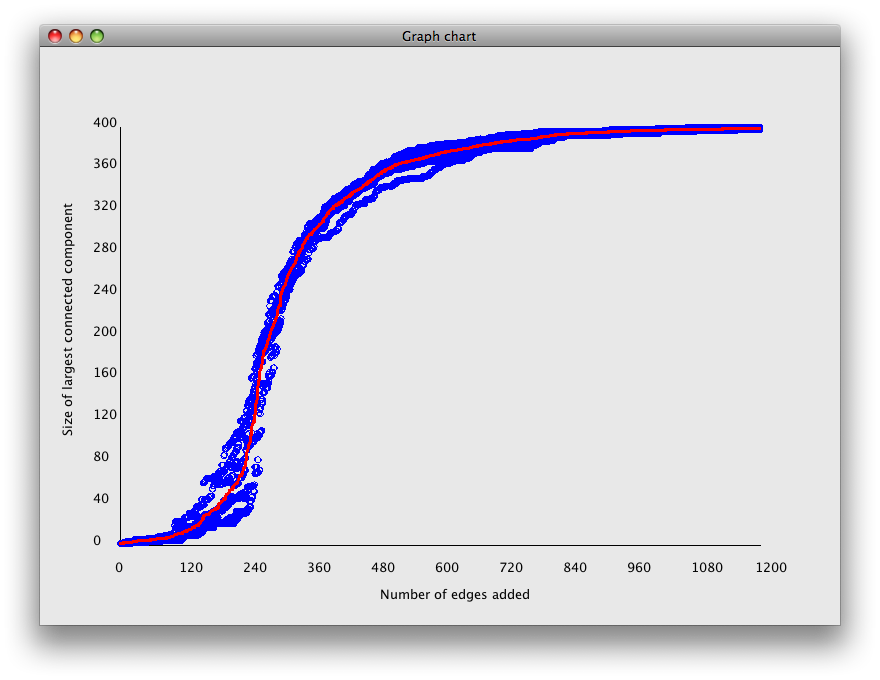Image resolution: width=880 pixels, height=680 pixels.
Task: Click the 1080 tick on the horizontal axis
Action: pyautogui.click(x=707, y=567)
